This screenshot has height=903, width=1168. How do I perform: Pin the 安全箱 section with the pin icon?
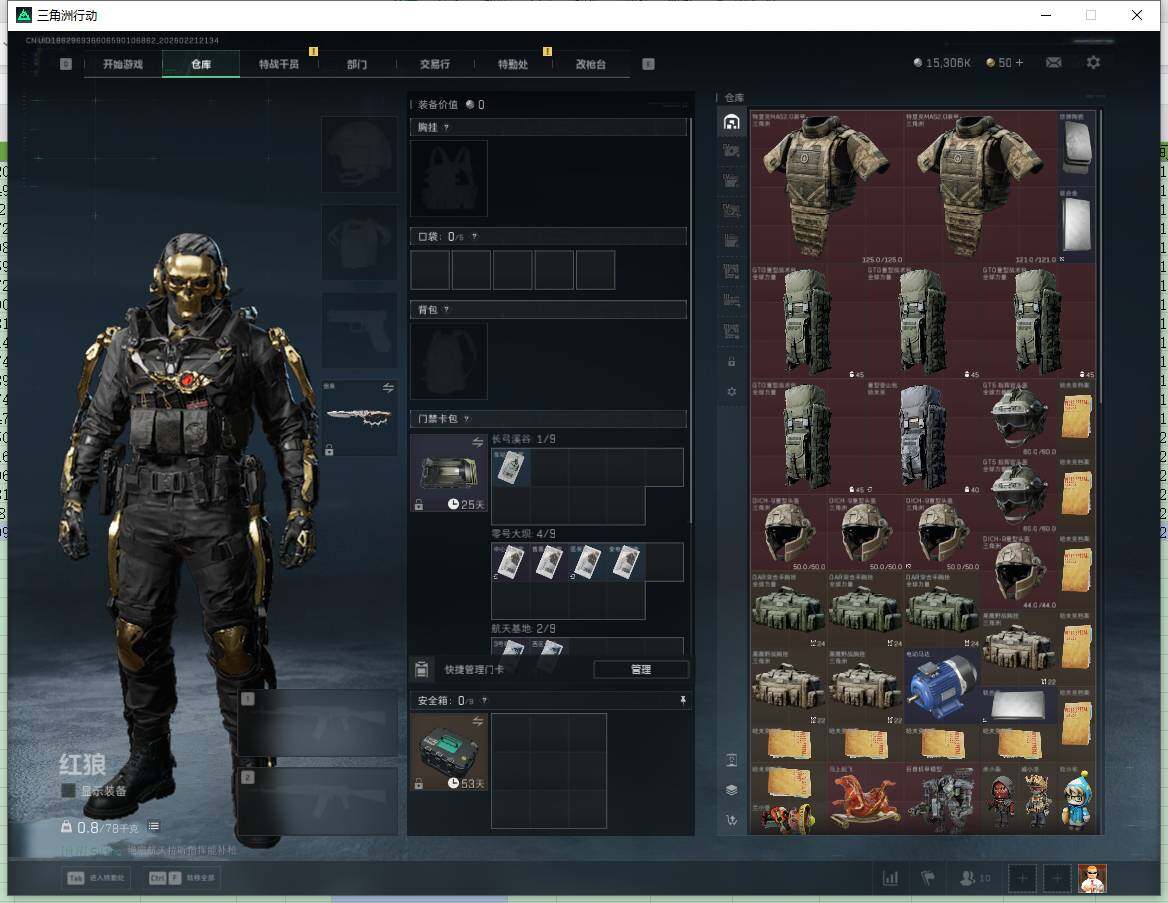[682, 700]
